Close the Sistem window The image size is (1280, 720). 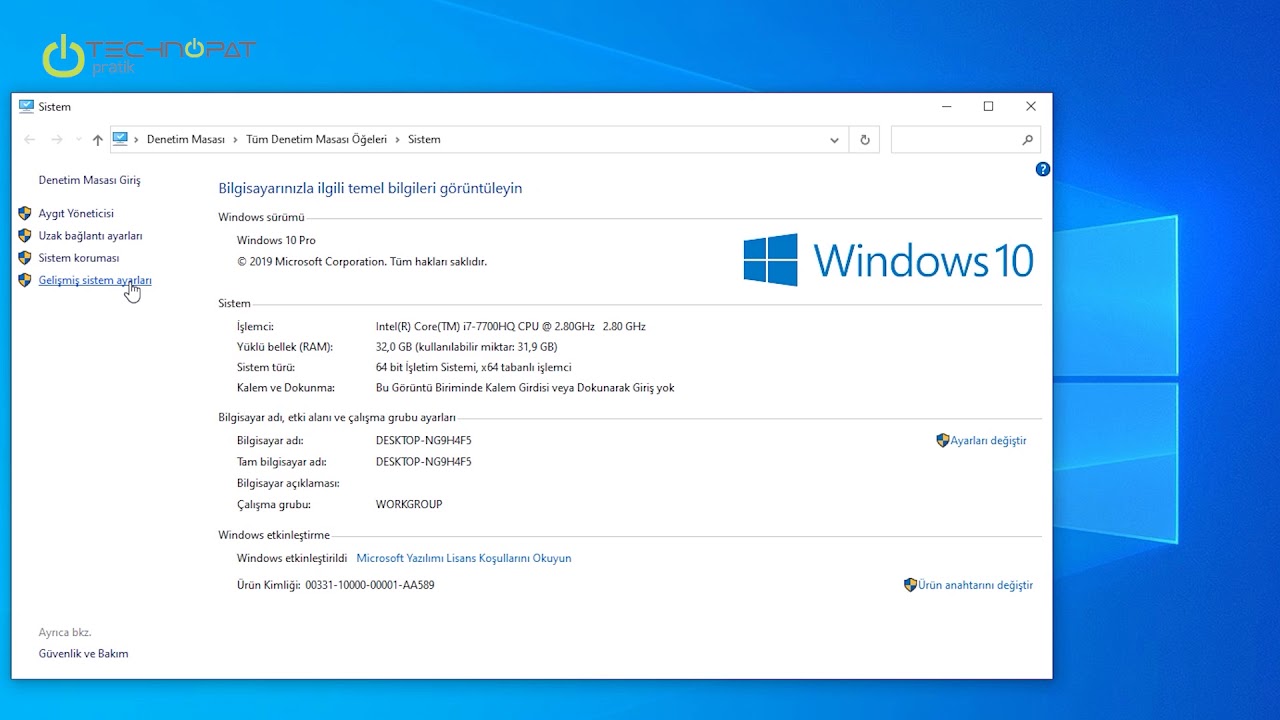[x=1030, y=106]
